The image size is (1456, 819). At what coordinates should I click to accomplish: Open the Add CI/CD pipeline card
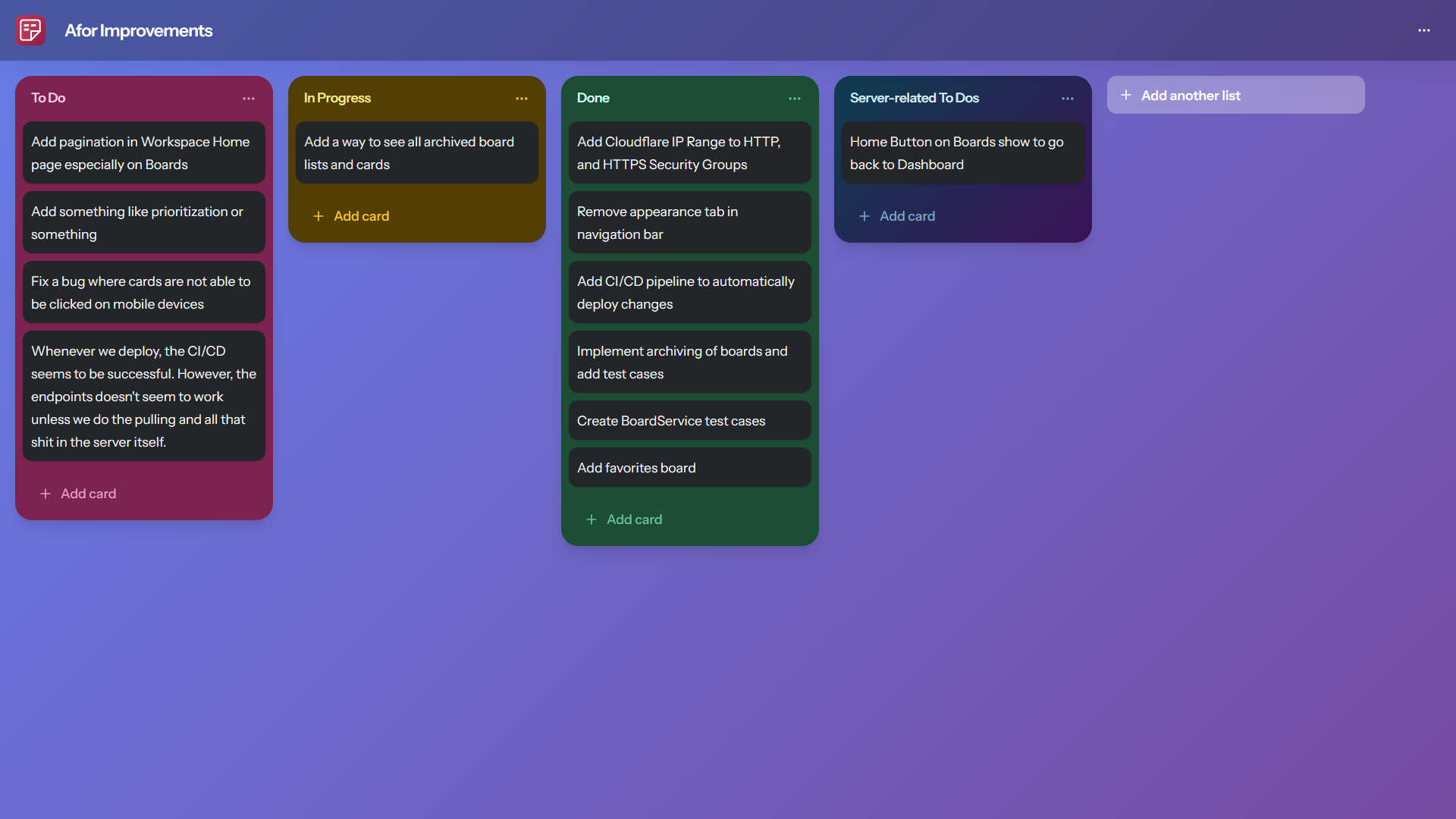690,292
